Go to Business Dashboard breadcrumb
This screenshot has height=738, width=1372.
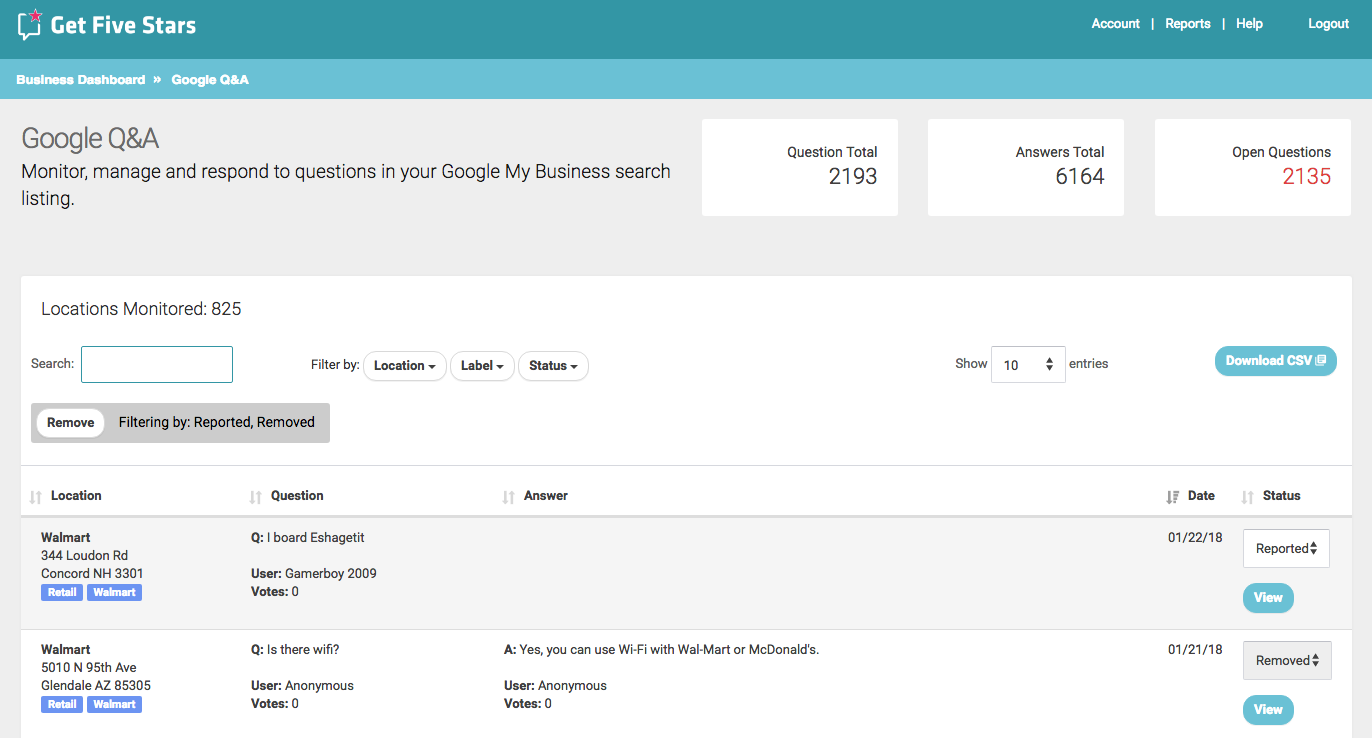tap(81, 80)
